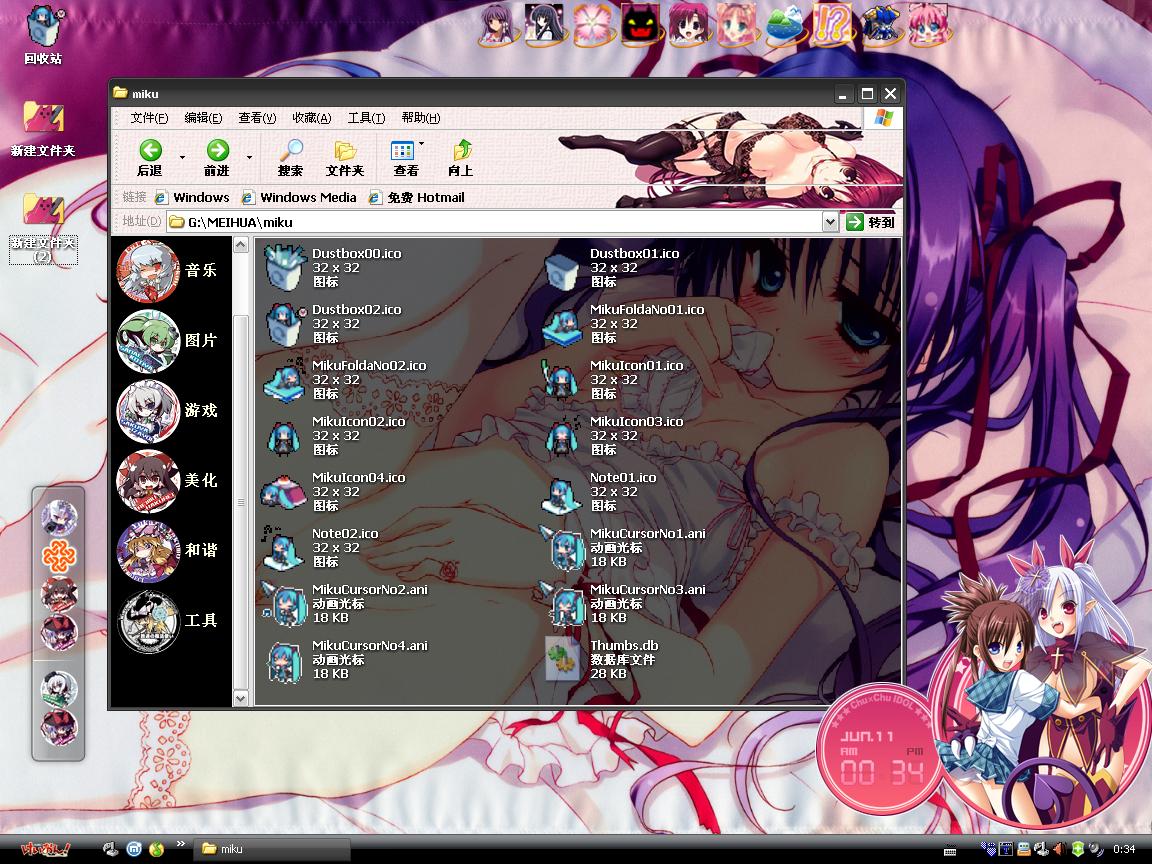1152x864 pixels.
Task: Click the Back (后退) arrow icon
Action: [151, 150]
